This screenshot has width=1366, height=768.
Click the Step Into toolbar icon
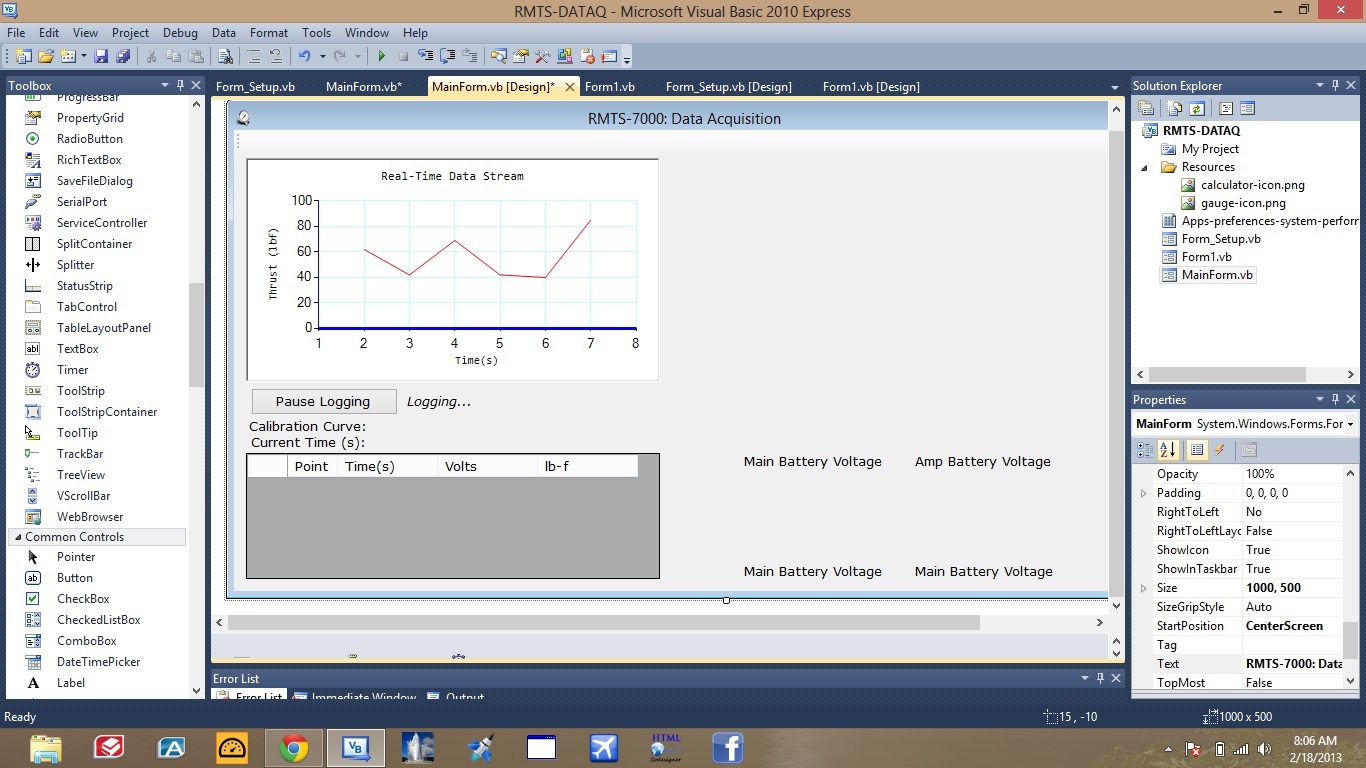coord(425,57)
